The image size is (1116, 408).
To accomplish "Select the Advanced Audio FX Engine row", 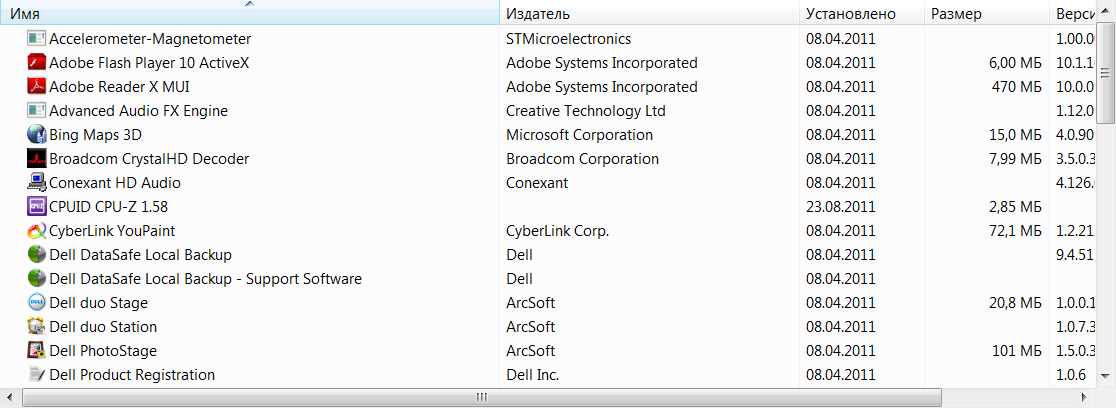I will click(138, 111).
